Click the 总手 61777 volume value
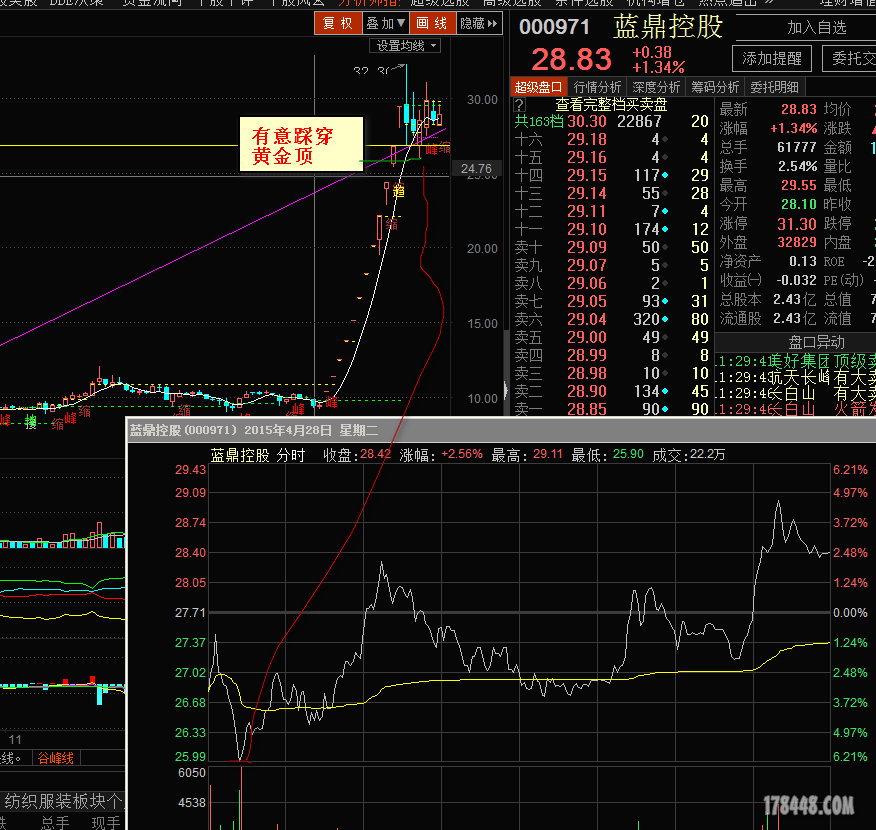The height and width of the screenshot is (830, 876). point(797,147)
